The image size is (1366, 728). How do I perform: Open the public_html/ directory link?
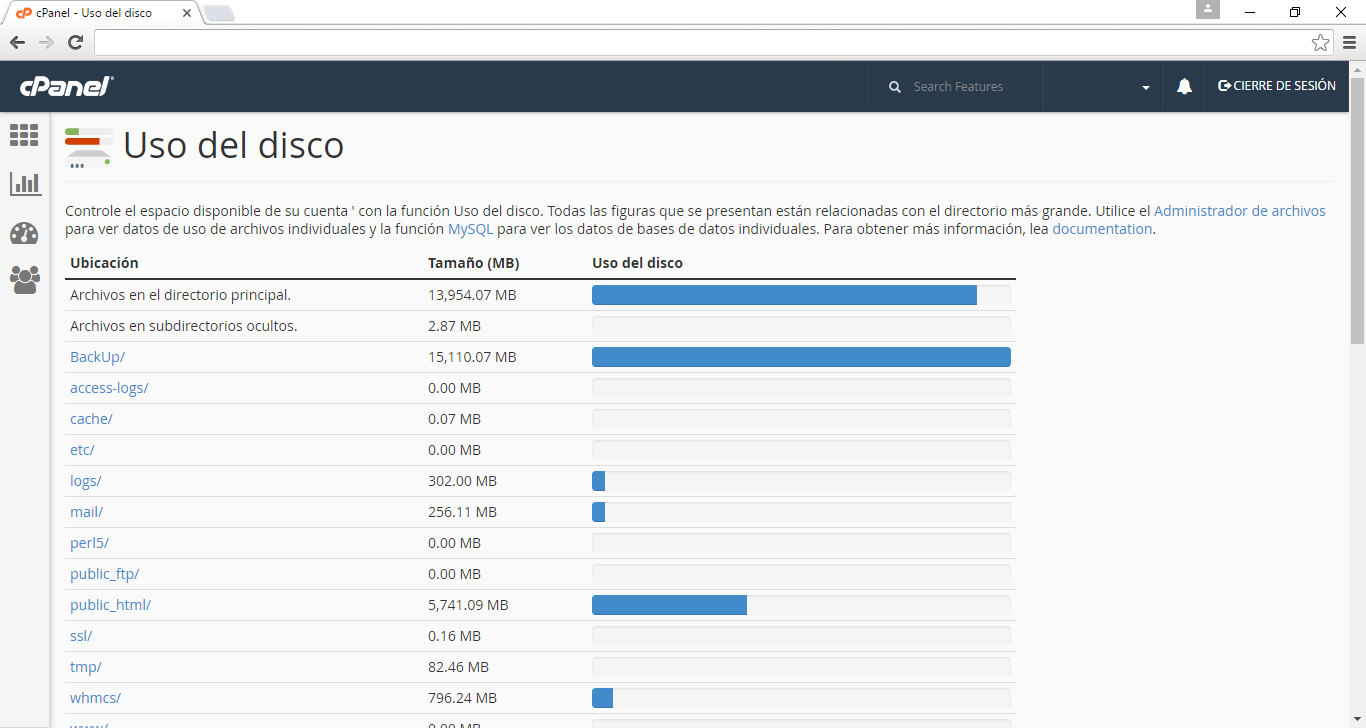(x=110, y=605)
